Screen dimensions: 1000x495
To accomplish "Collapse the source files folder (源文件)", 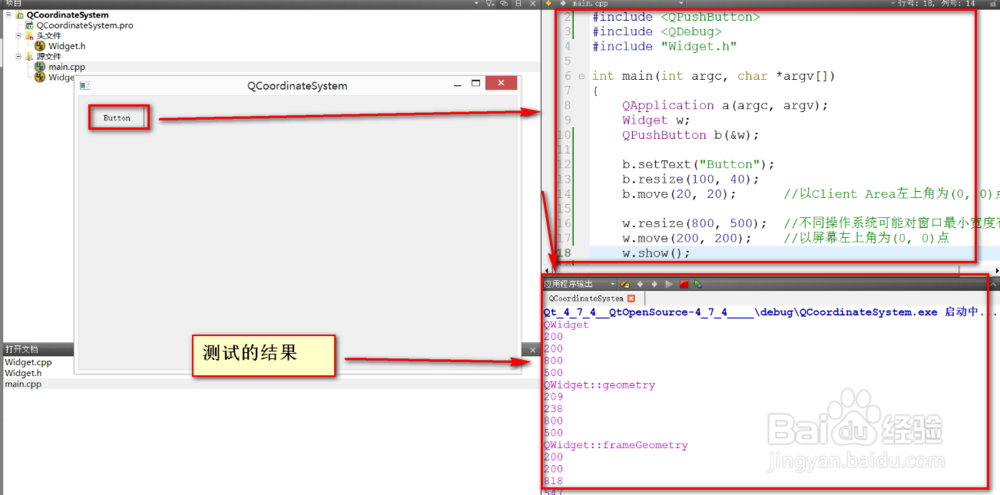I will [19, 56].
